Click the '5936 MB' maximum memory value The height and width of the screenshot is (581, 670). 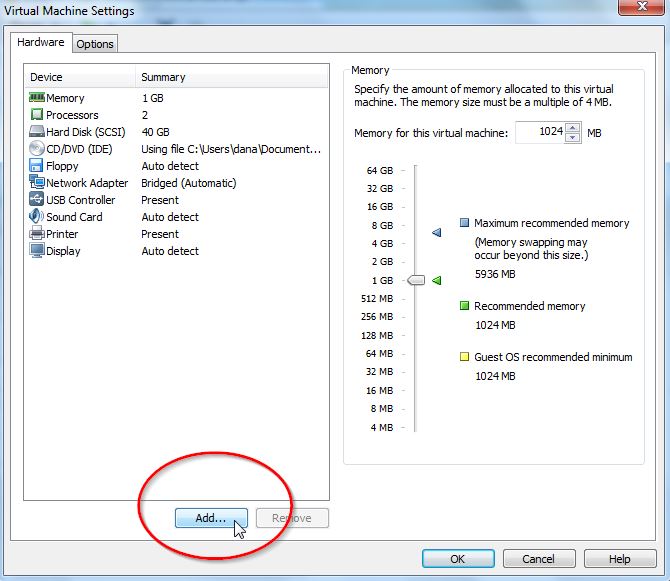pos(495,274)
